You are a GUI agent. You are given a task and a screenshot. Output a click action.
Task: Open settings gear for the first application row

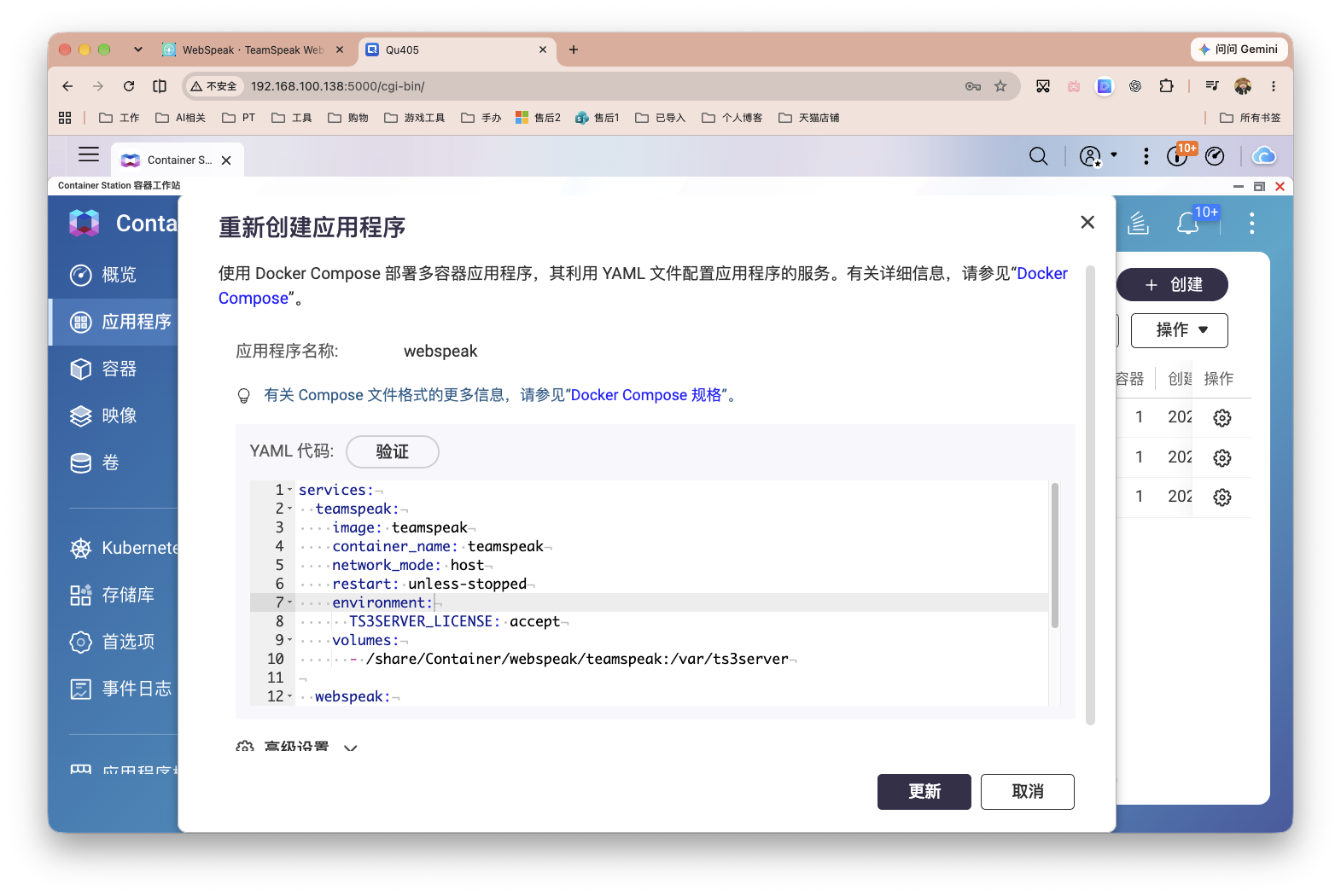1221,418
